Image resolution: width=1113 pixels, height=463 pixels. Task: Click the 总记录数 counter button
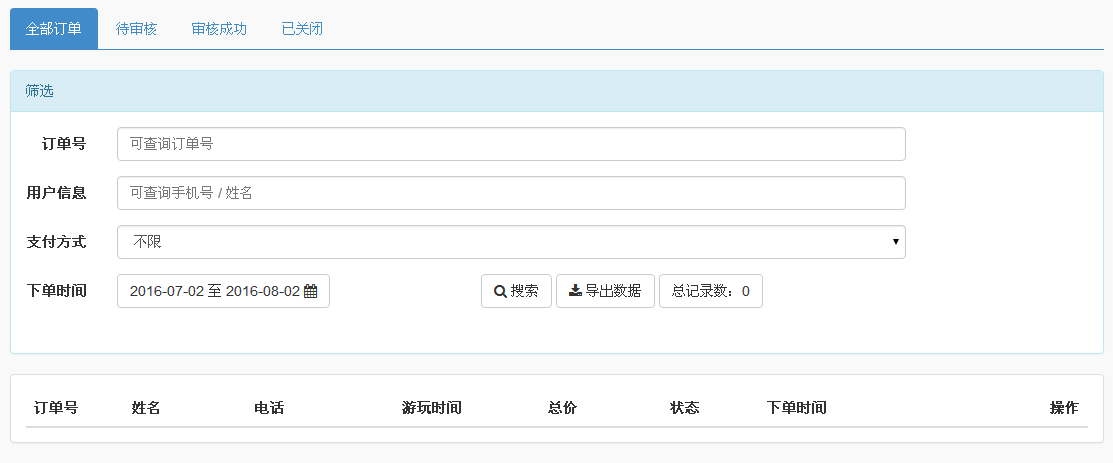711,291
